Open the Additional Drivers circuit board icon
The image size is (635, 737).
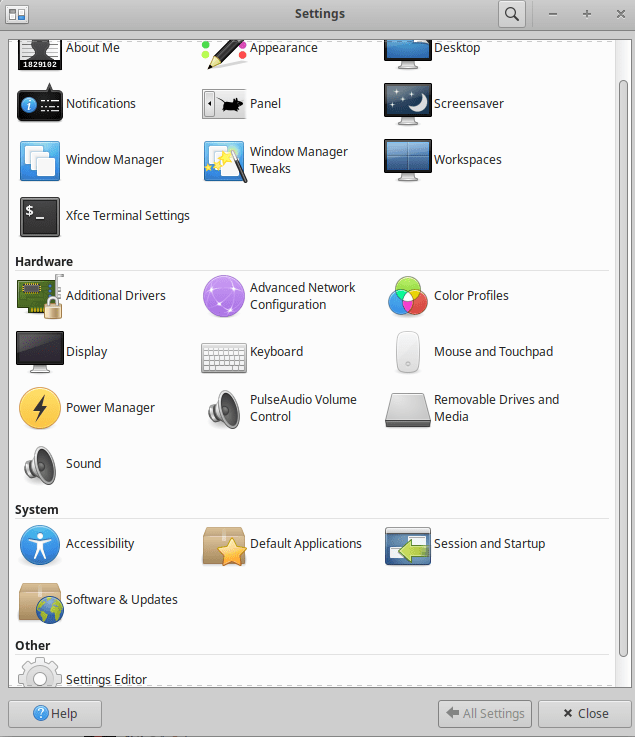pos(40,297)
